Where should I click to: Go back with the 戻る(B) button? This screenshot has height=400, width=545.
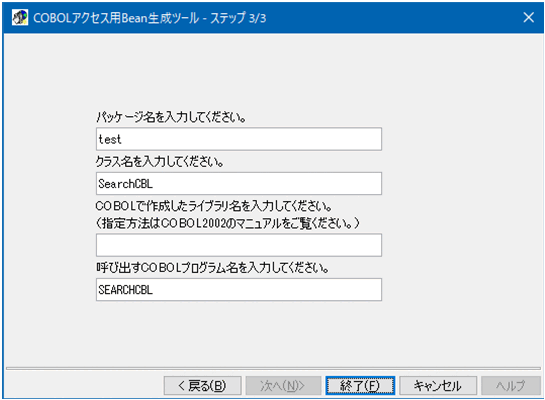(202, 385)
